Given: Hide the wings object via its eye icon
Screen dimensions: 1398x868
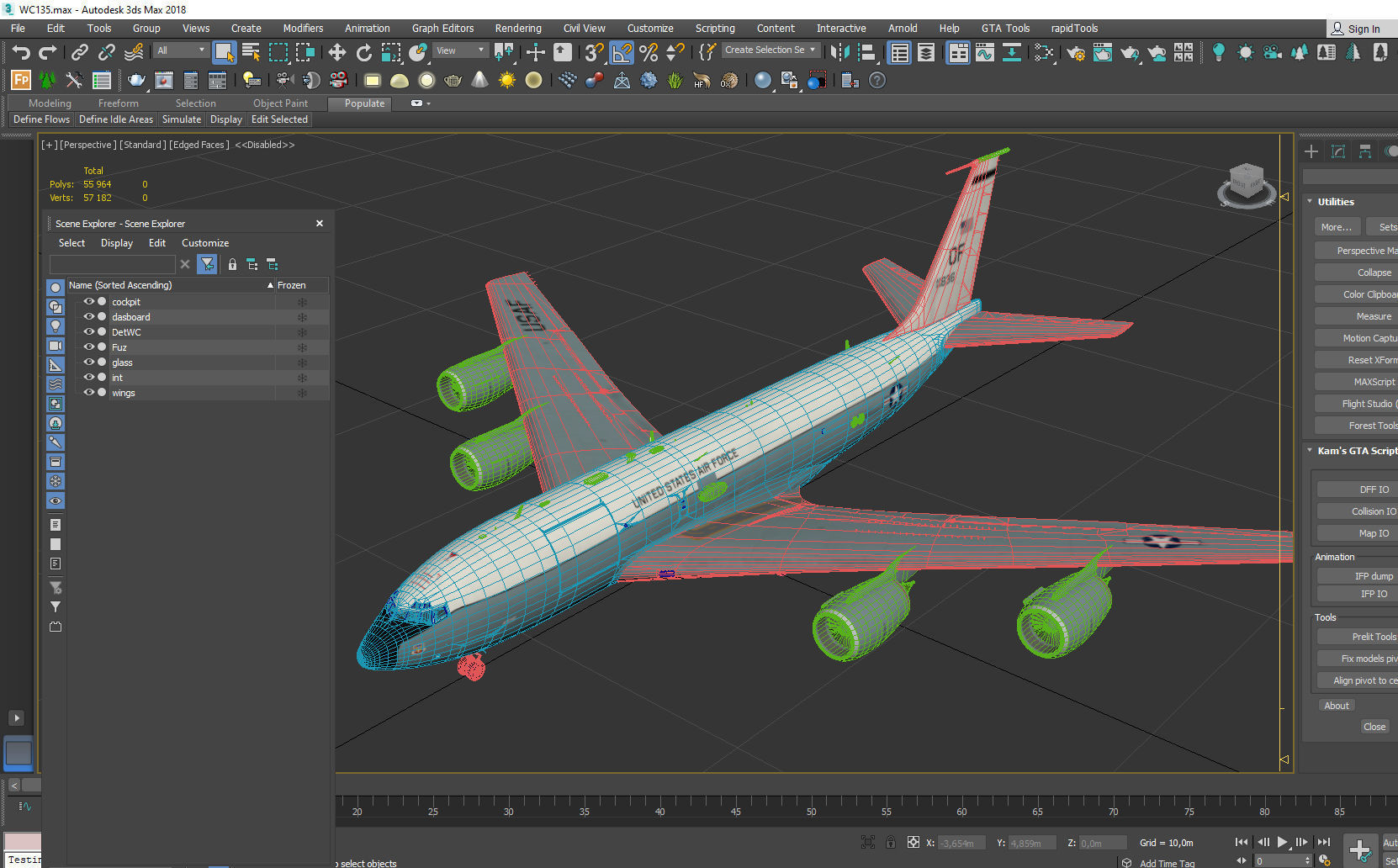Looking at the screenshot, I should point(88,392).
